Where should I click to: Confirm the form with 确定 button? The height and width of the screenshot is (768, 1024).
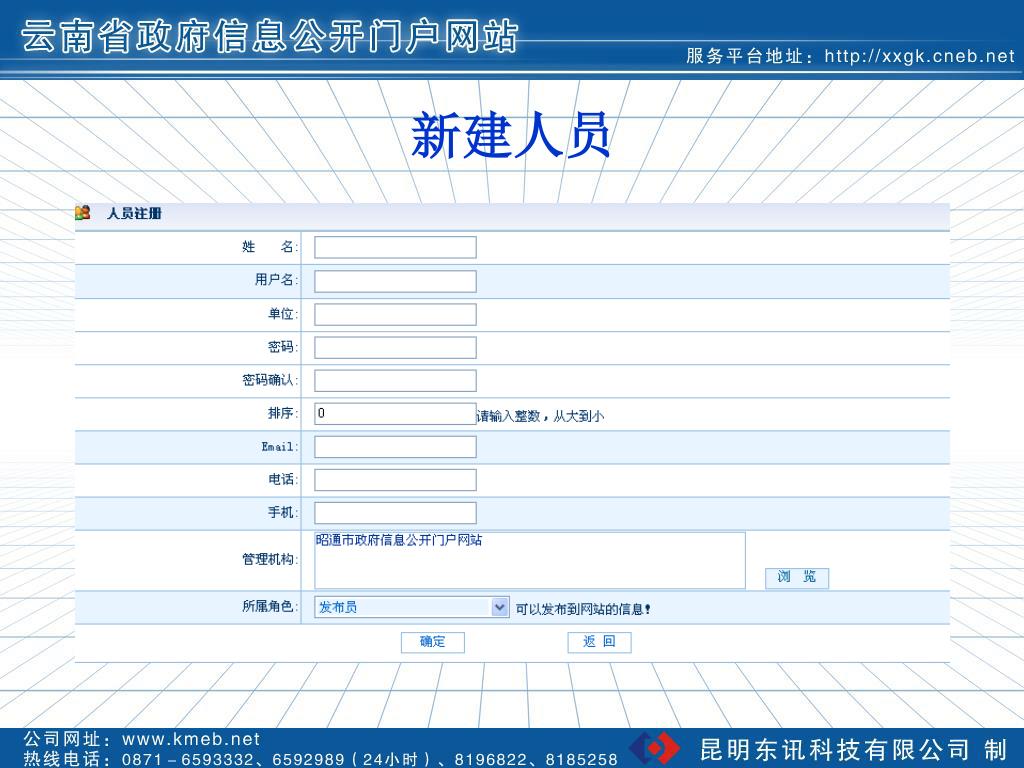pyautogui.click(x=432, y=642)
